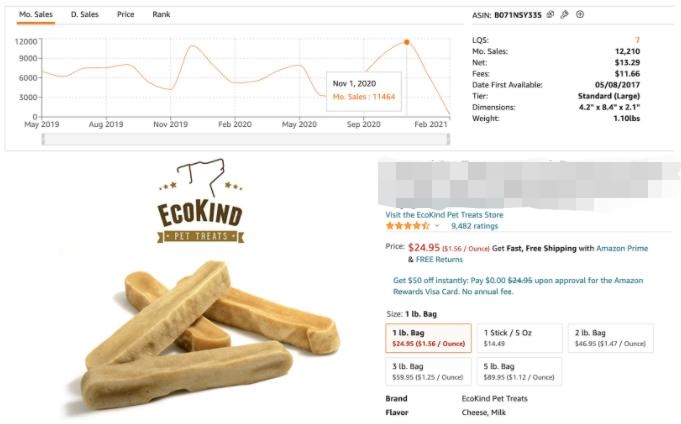The width and height of the screenshot is (681, 424).
Task: Open the 9,482 ratings link
Action: coord(474,226)
